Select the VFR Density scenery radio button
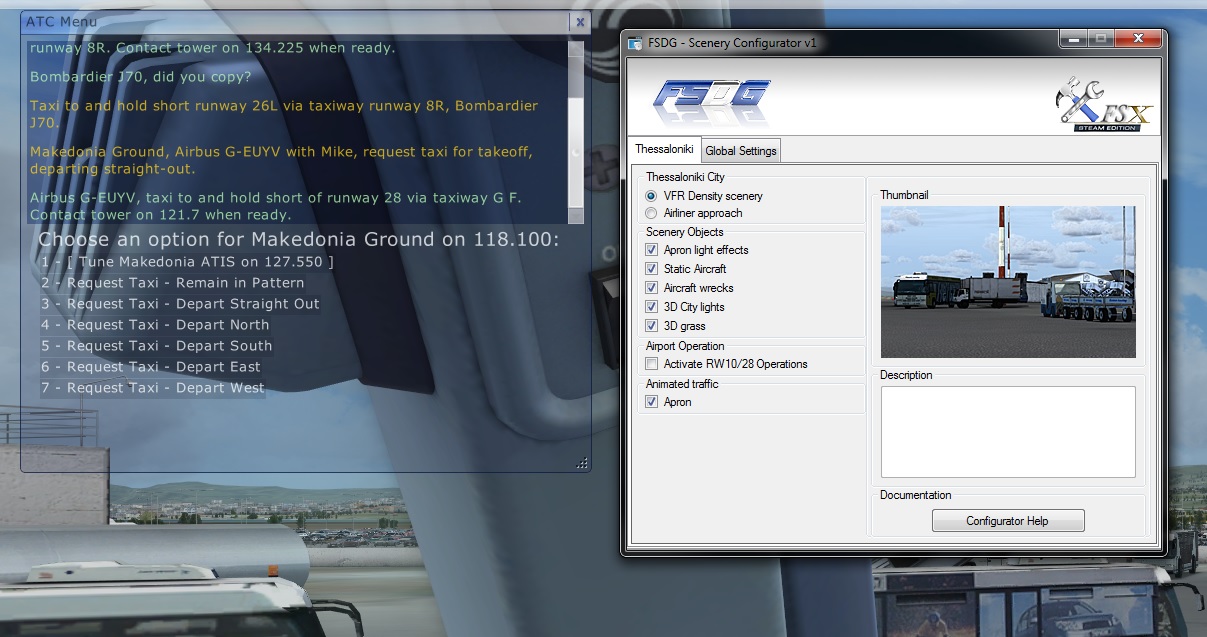The width and height of the screenshot is (1207, 637). point(652,196)
